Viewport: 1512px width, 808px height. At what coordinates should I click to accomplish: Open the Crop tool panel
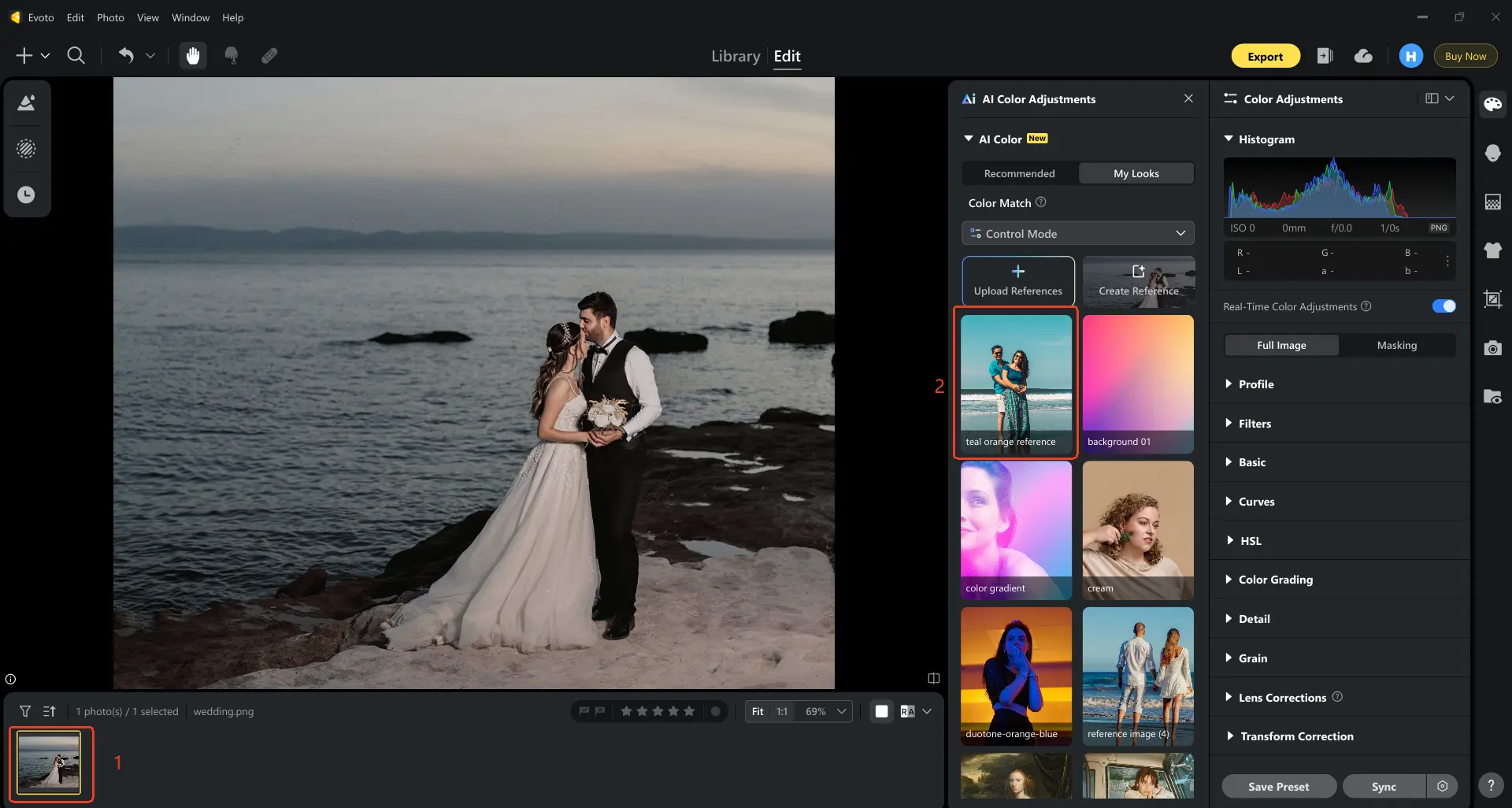pos(1493,298)
